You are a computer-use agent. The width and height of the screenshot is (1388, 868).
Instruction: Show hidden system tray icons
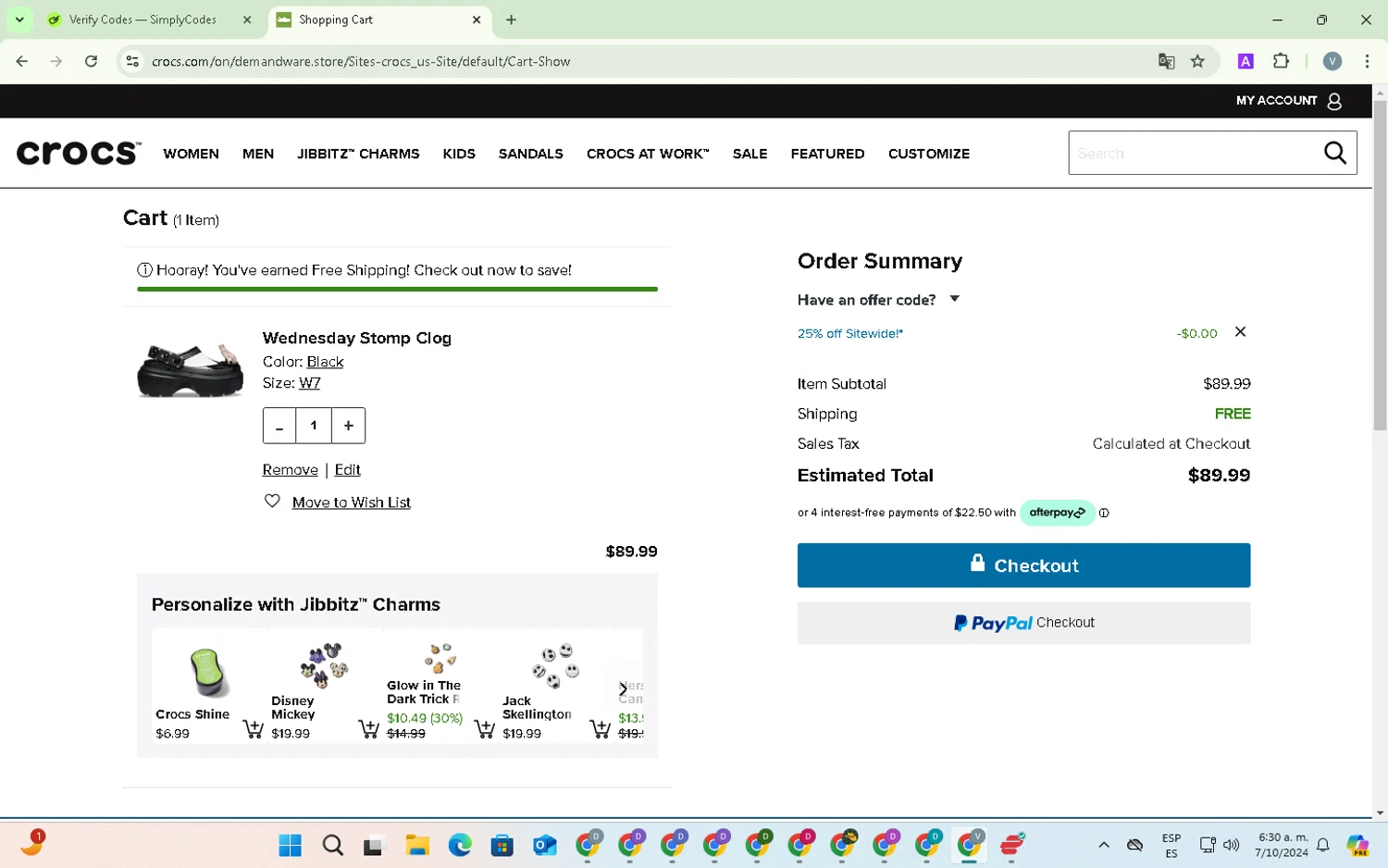click(x=1104, y=845)
